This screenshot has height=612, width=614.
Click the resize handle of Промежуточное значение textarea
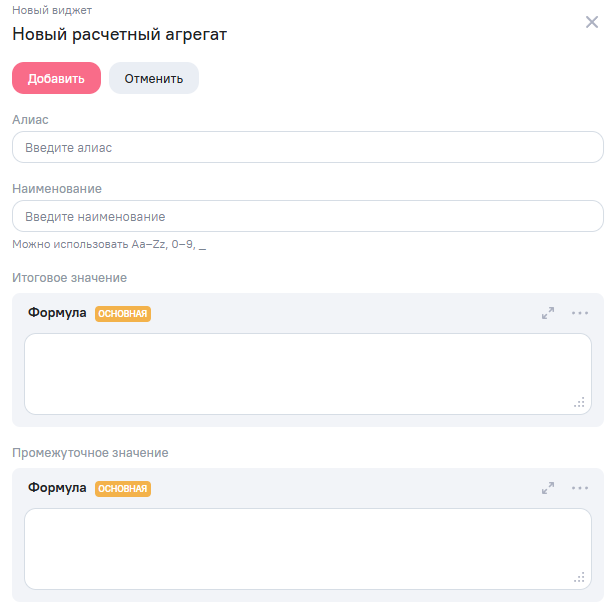pos(579,578)
